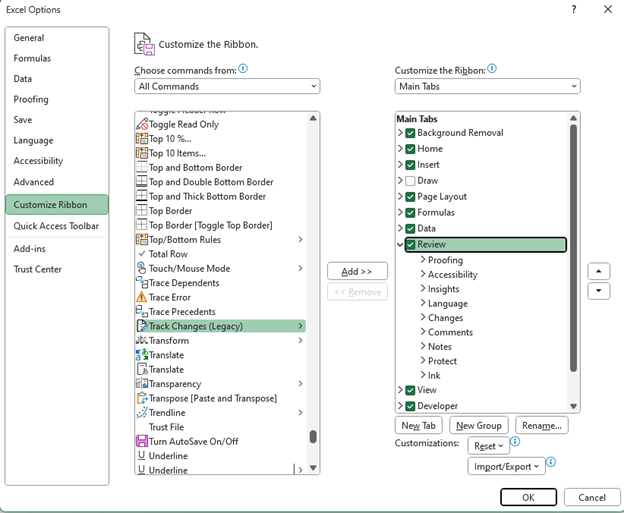Click the Transparency command icon

coord(142,384)
